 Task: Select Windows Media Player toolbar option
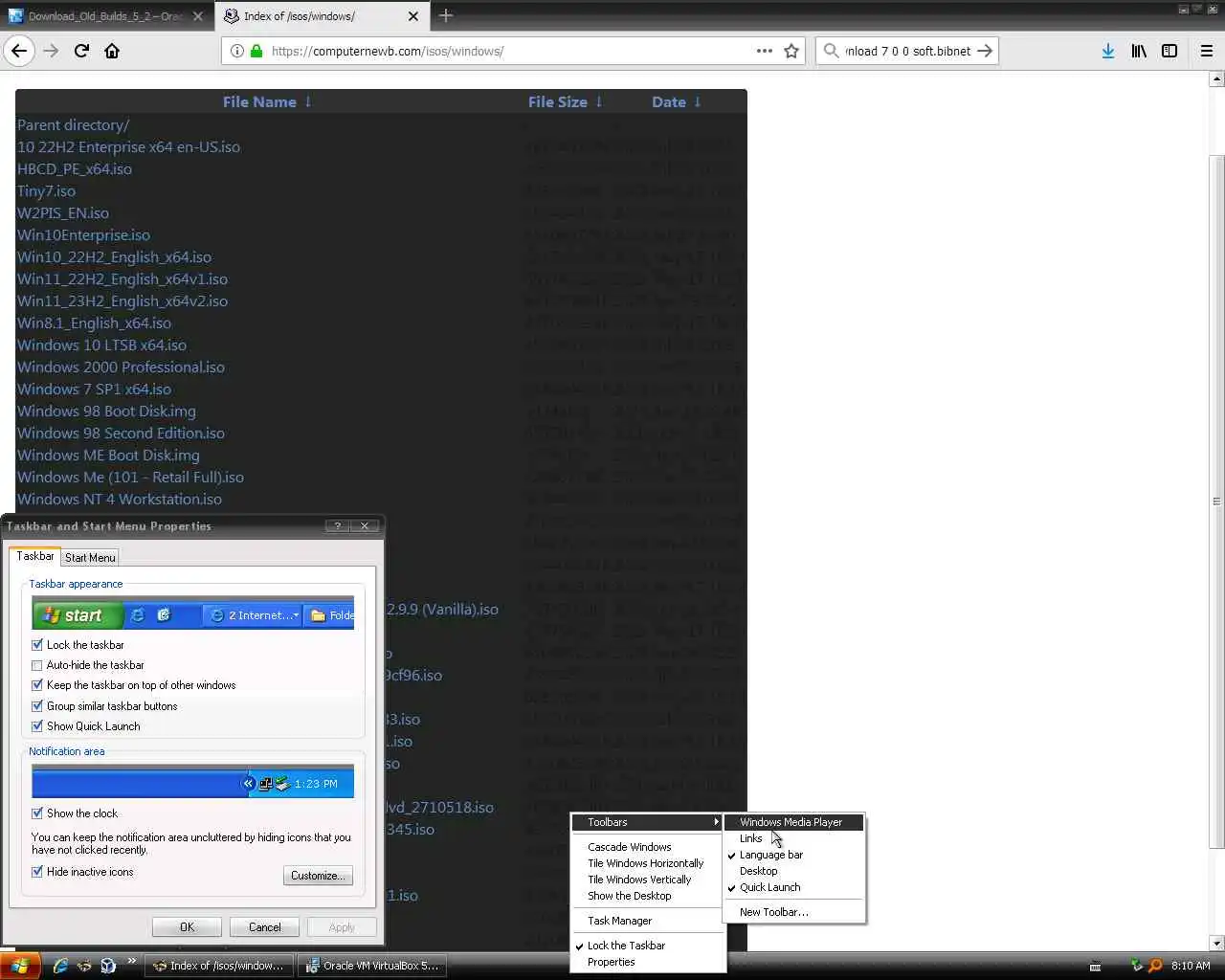(x=794, y=822)
